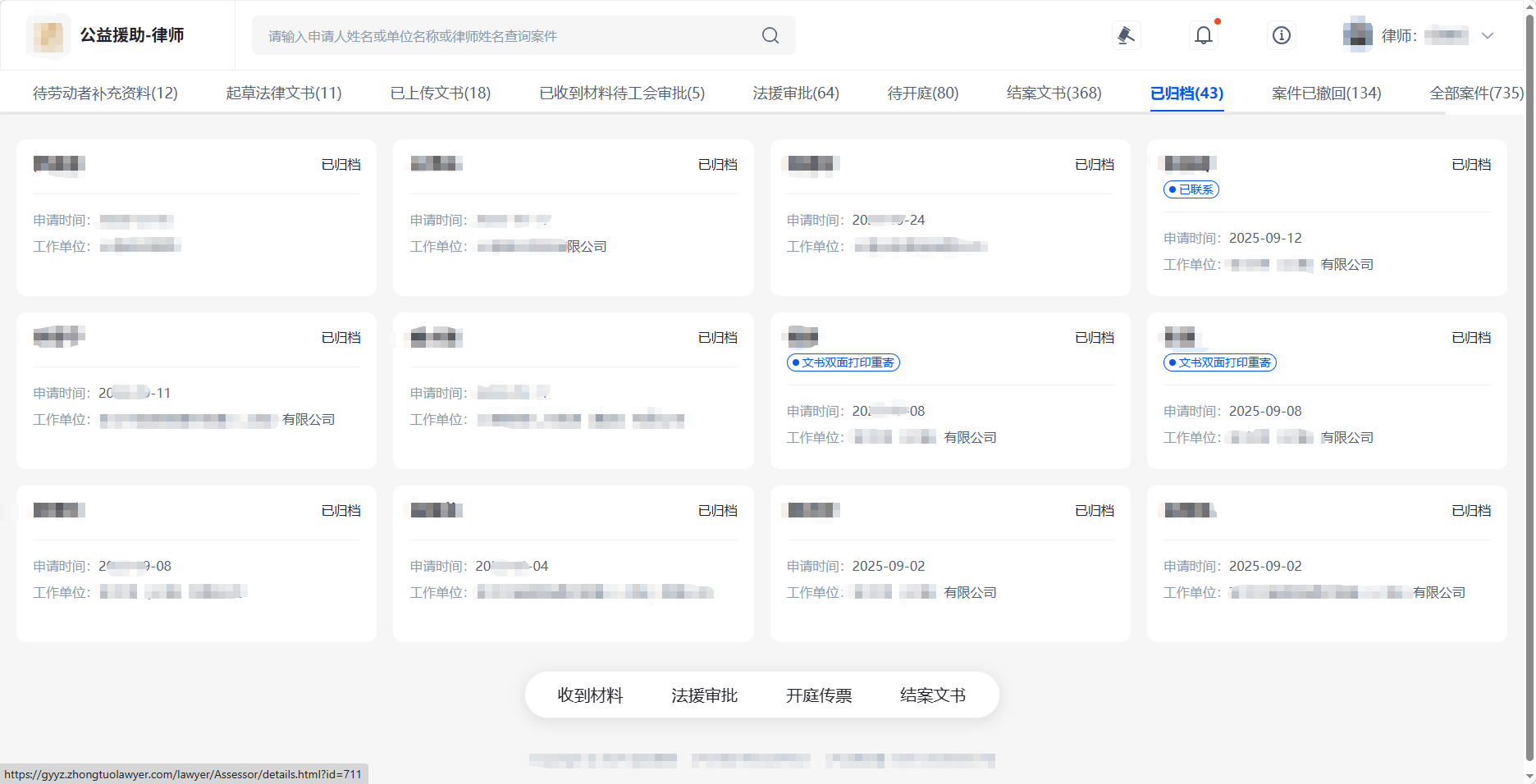
Task: Expand the lawyer account dropdown arrow
Action: point(1488,35)
